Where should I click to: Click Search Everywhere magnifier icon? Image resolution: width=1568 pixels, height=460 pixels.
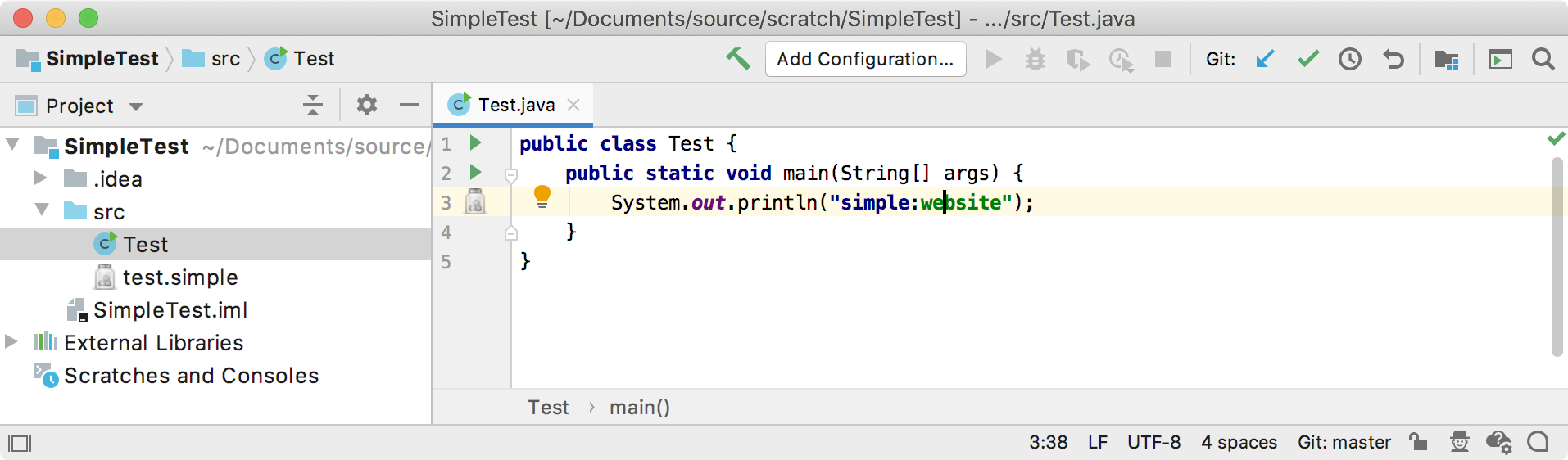pos(1543,59)
